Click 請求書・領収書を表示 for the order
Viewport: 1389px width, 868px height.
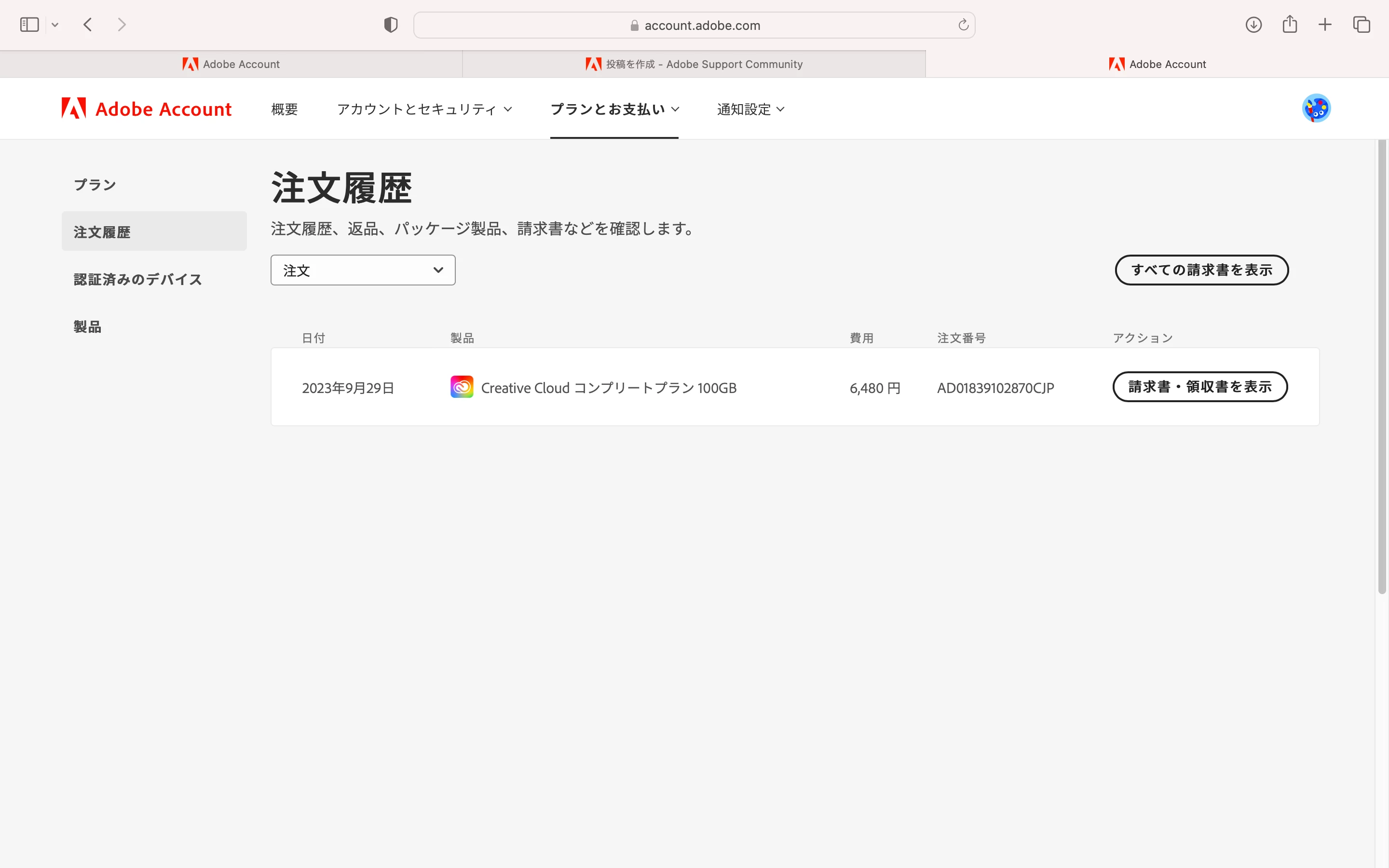click(x=1199, y=387)
